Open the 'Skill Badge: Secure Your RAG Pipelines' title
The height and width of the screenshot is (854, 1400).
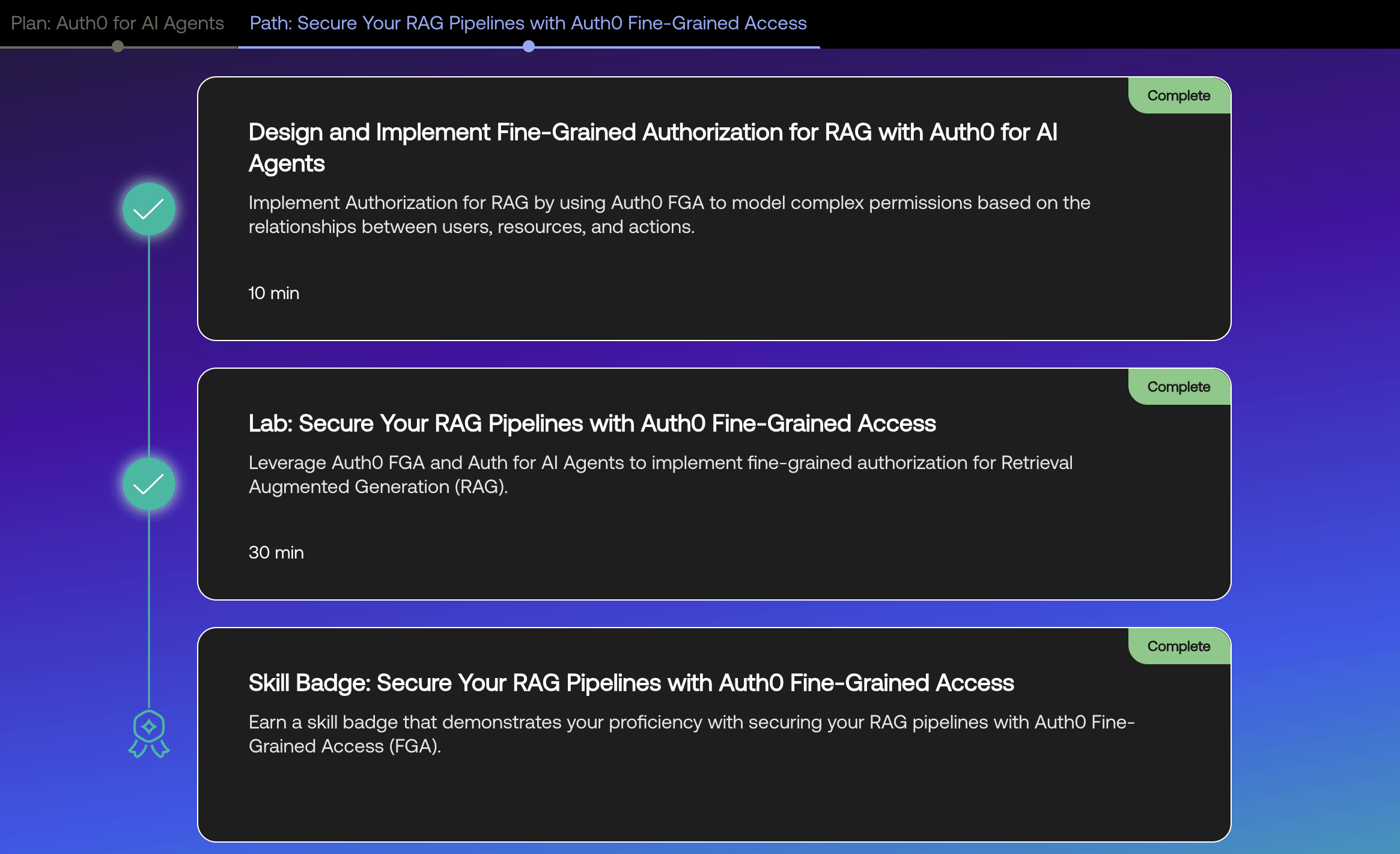632,683
